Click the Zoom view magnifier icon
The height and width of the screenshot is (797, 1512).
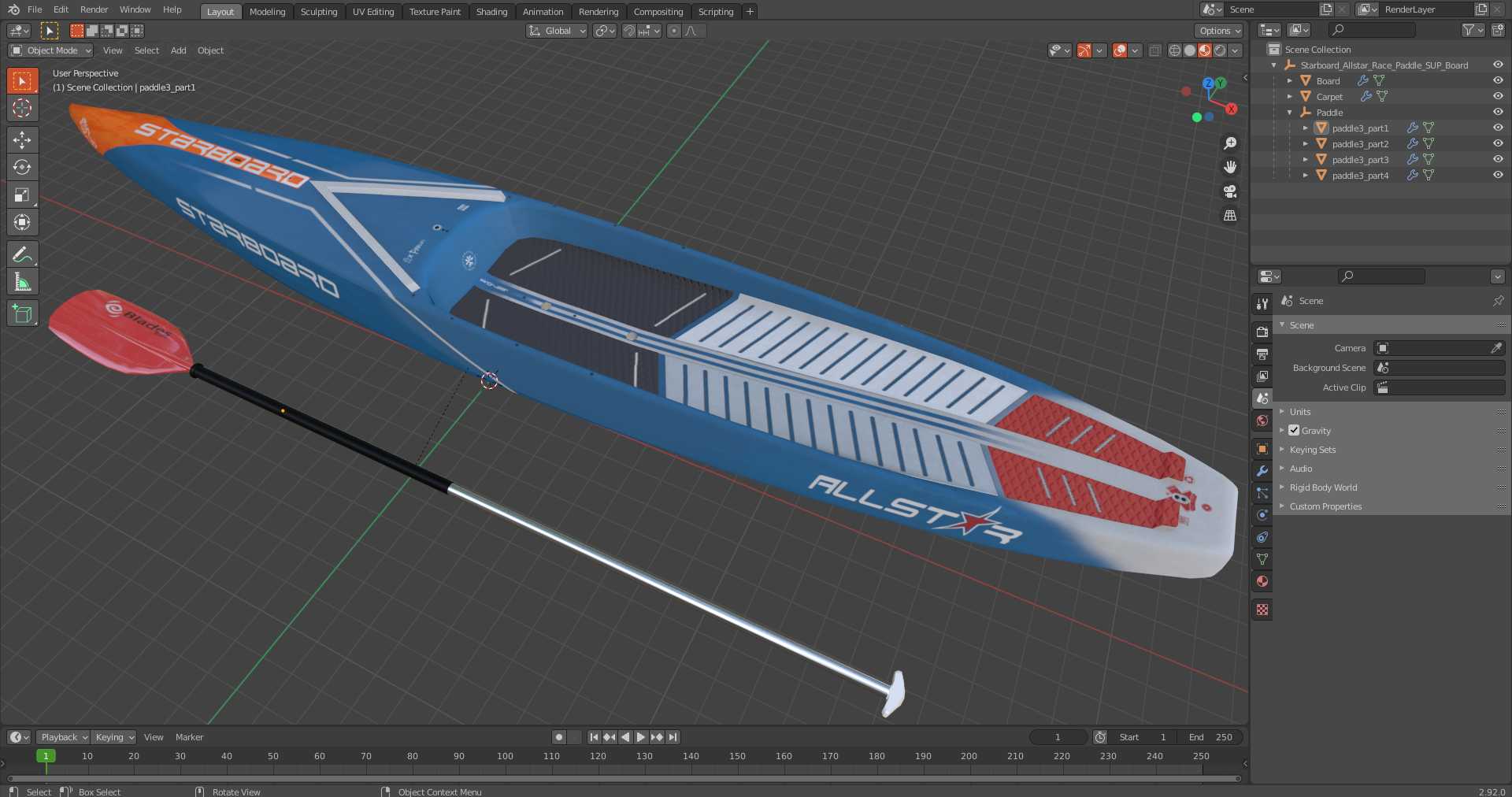(1229, 143)
